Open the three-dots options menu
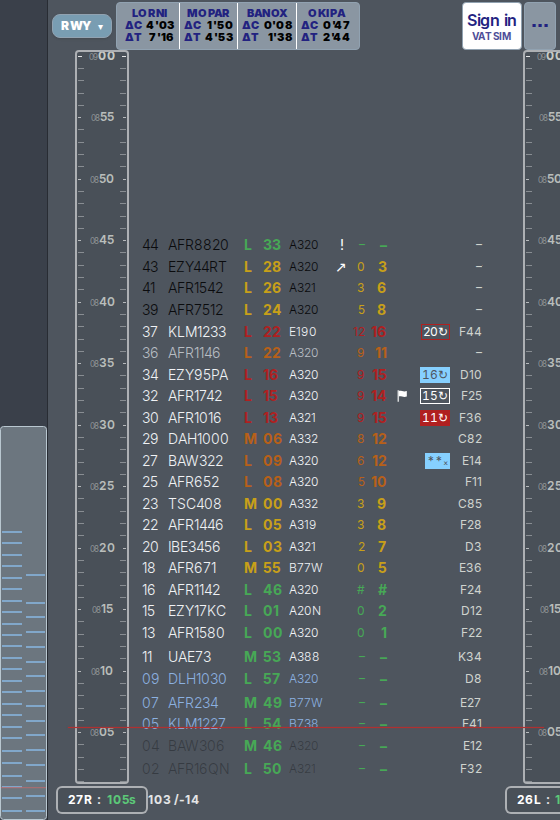560x820 pixels. 540,26
